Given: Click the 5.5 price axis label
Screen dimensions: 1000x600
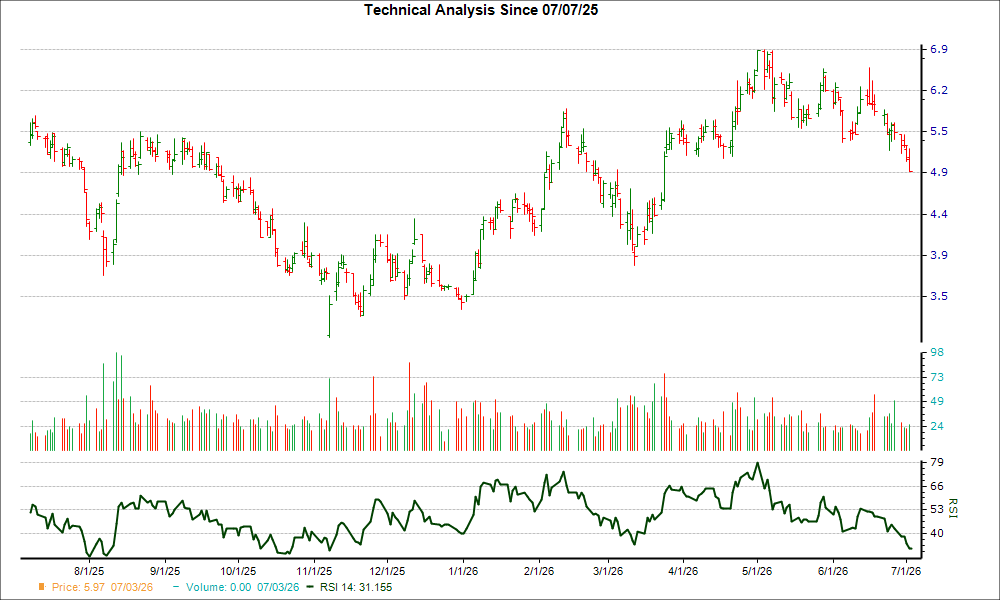Looking at the screenshot, I should 938,131.
